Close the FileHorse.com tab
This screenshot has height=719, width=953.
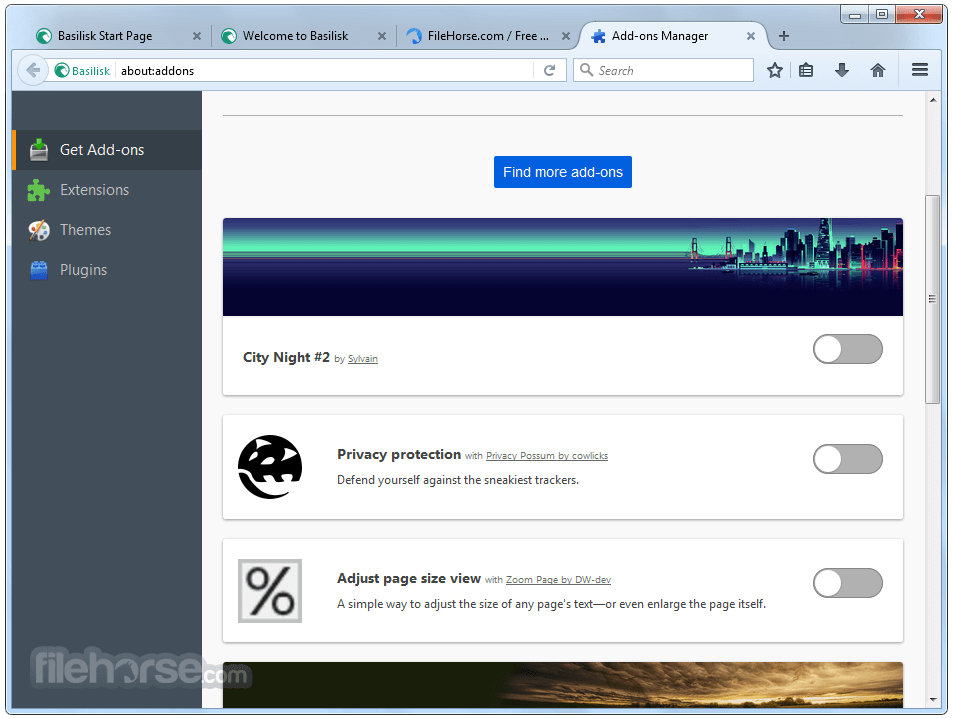click(566, 36)
